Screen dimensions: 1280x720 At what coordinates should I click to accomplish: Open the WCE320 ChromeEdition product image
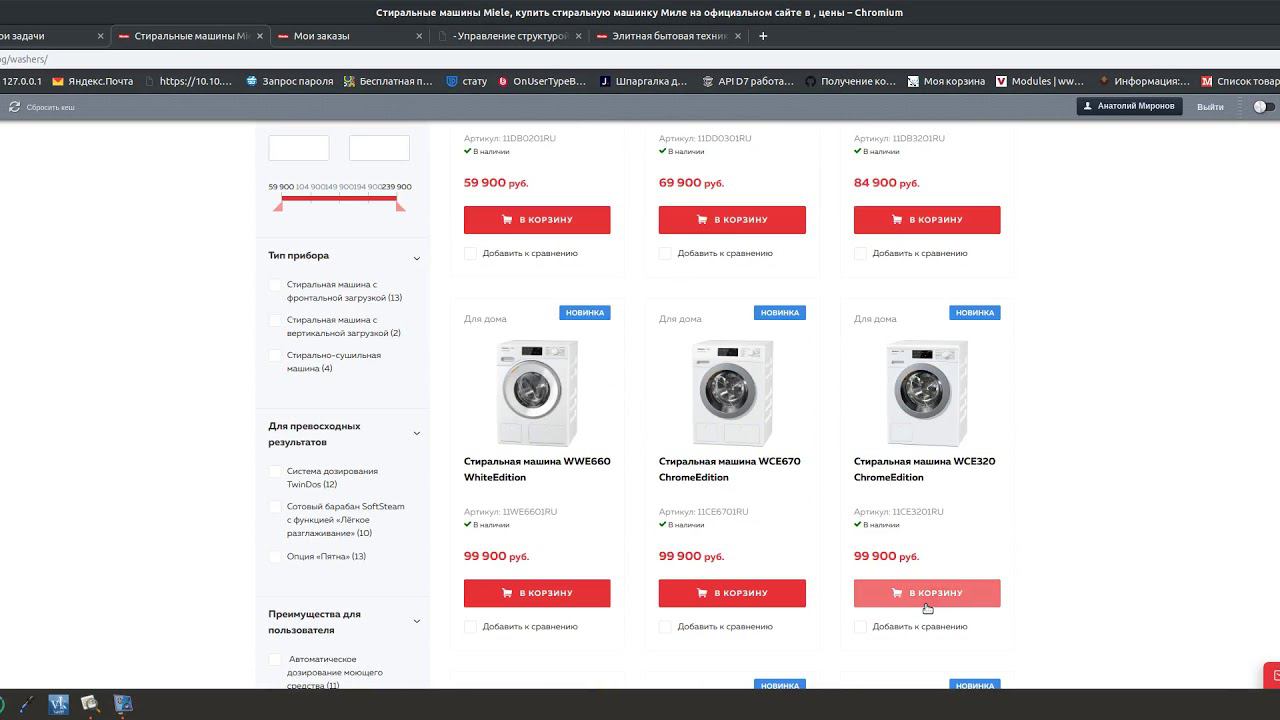pyautogui.click(x=927, y=392)
